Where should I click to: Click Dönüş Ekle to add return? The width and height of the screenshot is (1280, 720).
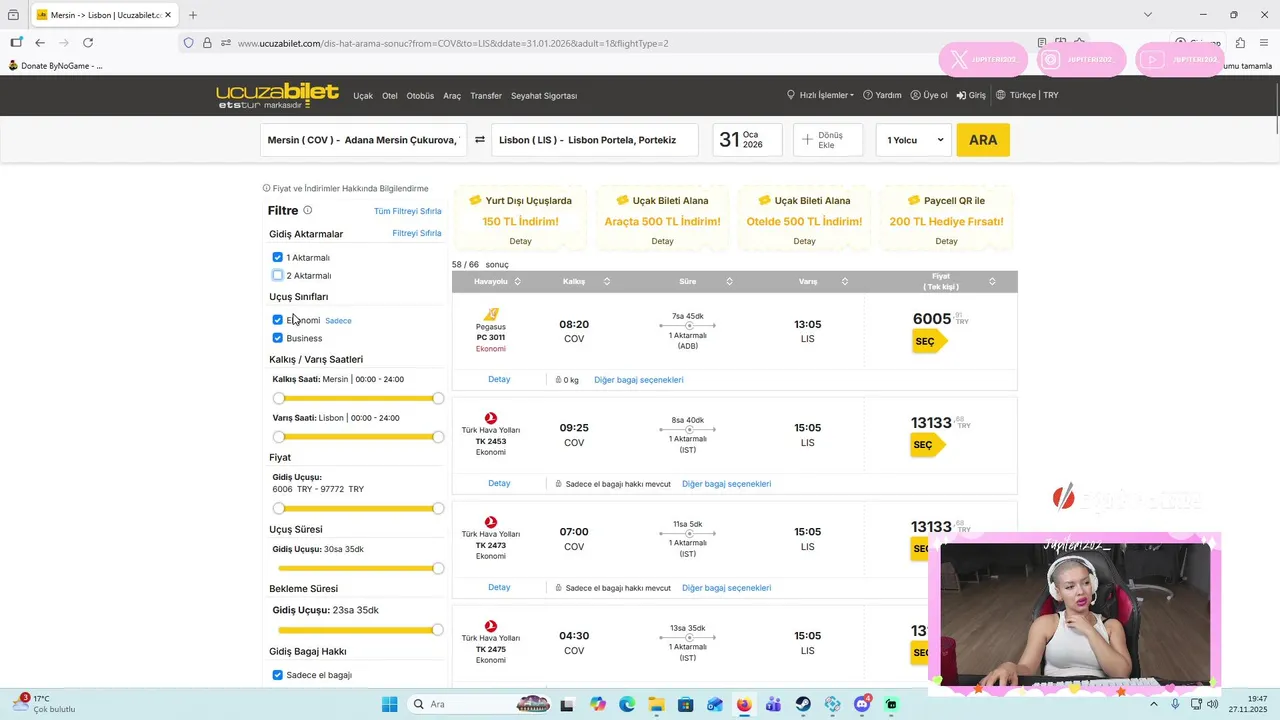click(x=828, y=140)
